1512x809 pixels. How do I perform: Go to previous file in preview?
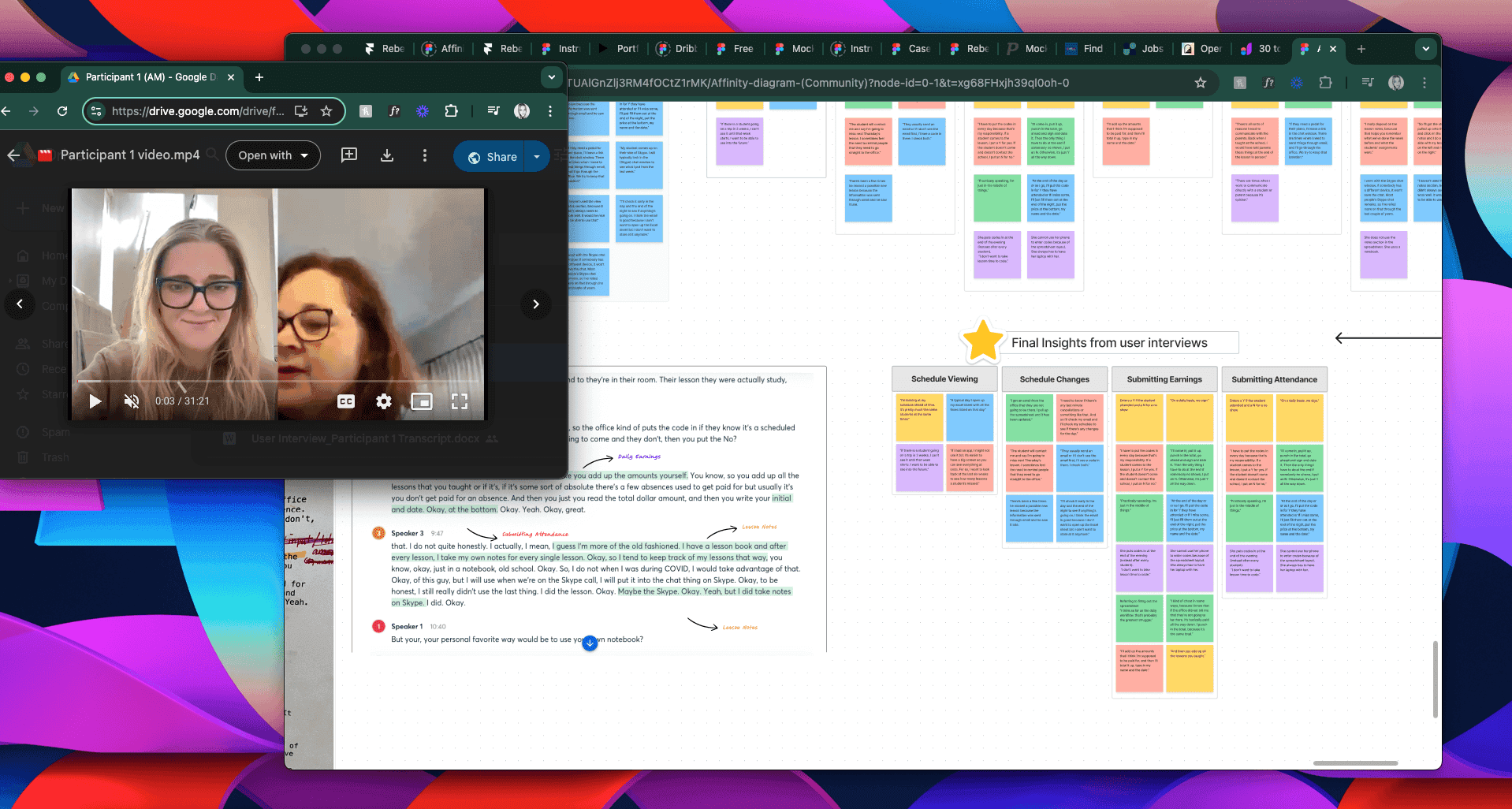[x=20, y=304]
